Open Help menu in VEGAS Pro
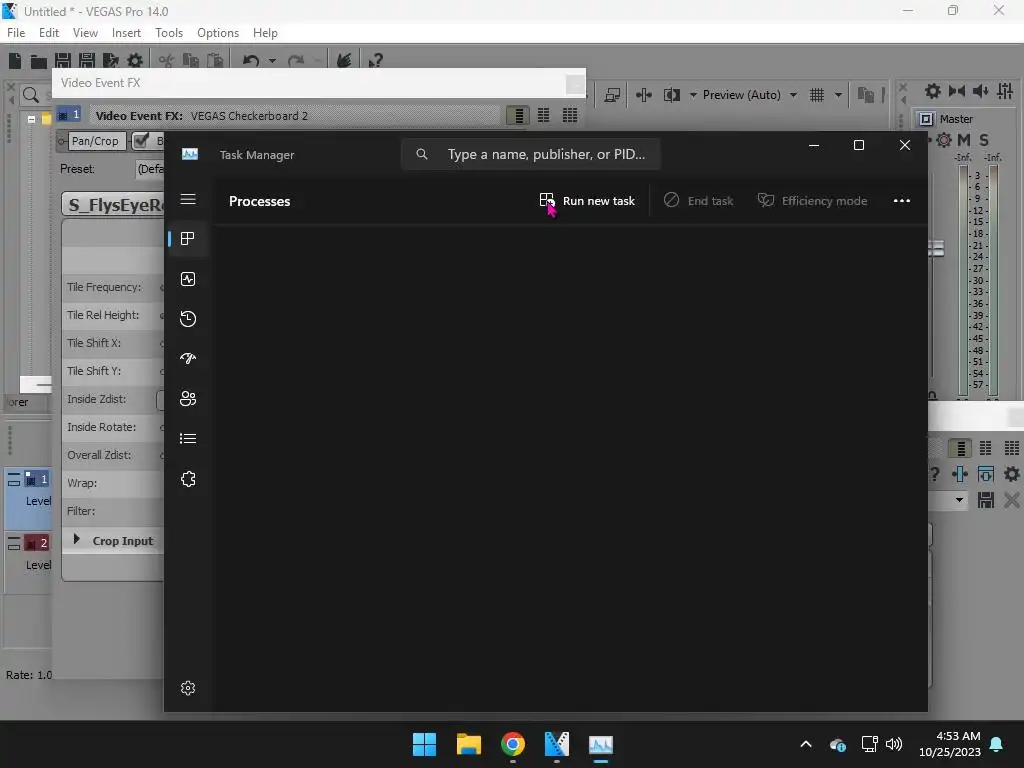 pyautogui.click(x=265, y=33)
